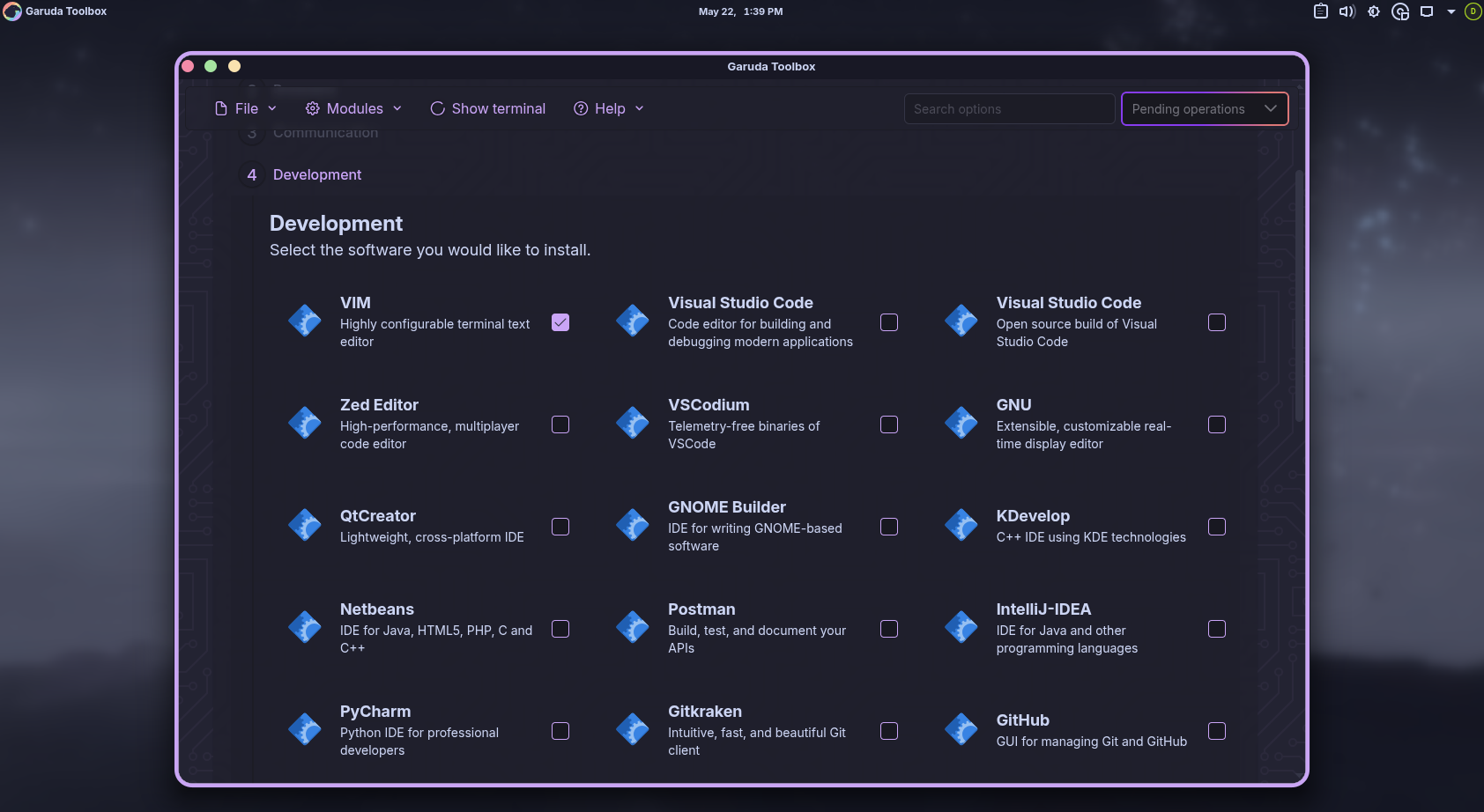Click the GNU editor application icon
This screenshot has width=1484, height=812.
point(961,423)
